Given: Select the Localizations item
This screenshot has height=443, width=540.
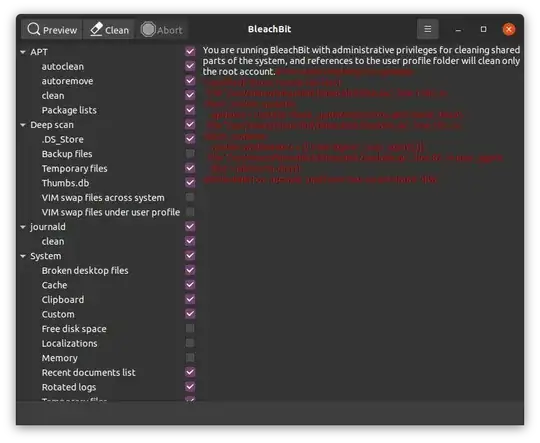Looking at the screenshot, I should point(70,343).
